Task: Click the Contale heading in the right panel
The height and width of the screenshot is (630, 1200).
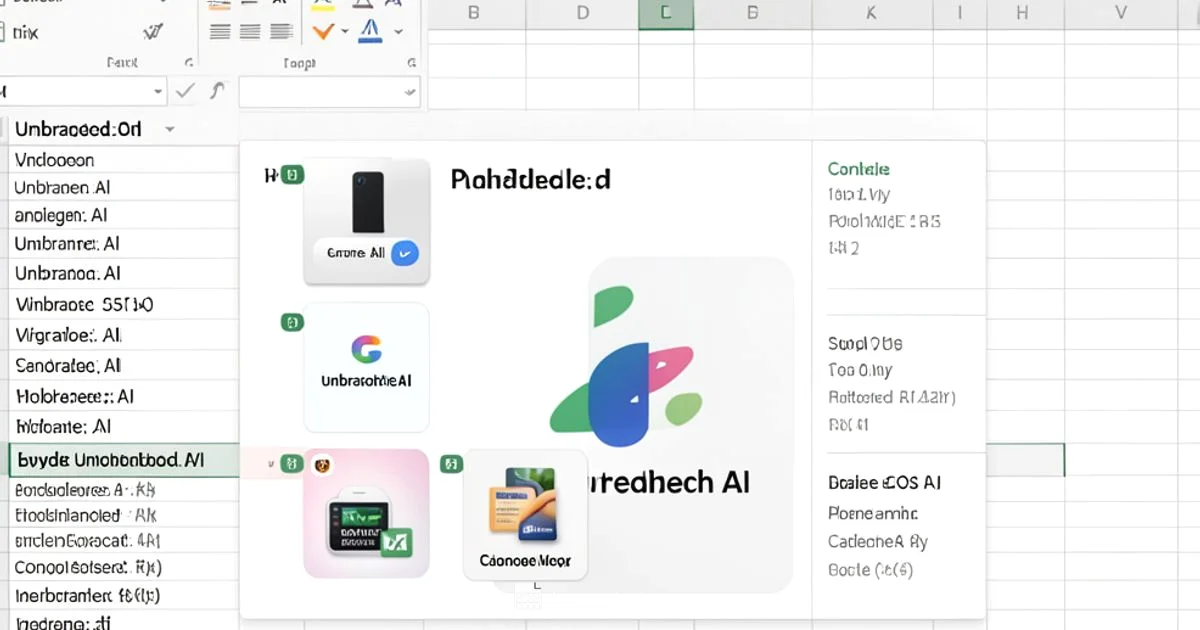Action: pyautogui.click(x=857, y=168)
